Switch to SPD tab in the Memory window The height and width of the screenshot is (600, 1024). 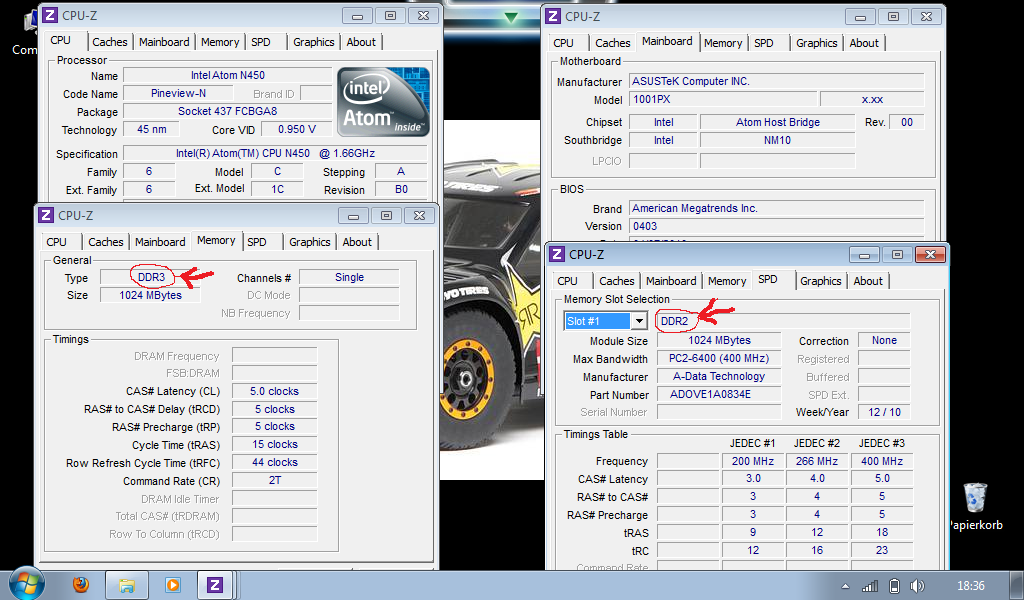[x=257, y=242]
